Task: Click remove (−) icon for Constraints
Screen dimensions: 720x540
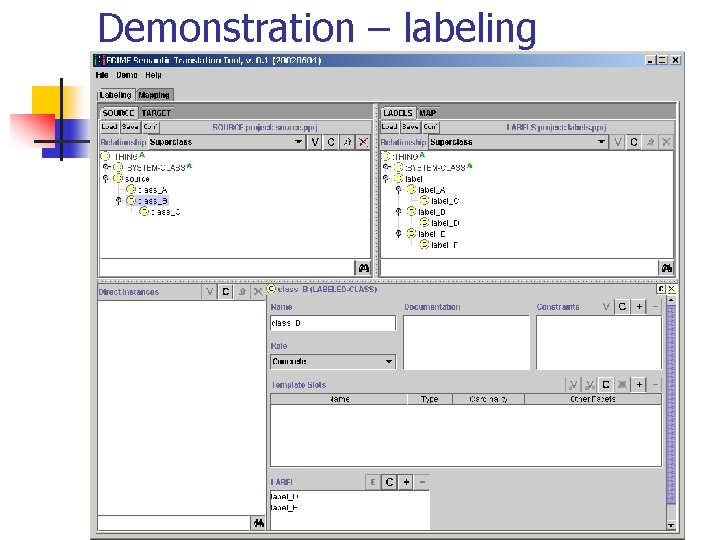Action: [655, 306]
